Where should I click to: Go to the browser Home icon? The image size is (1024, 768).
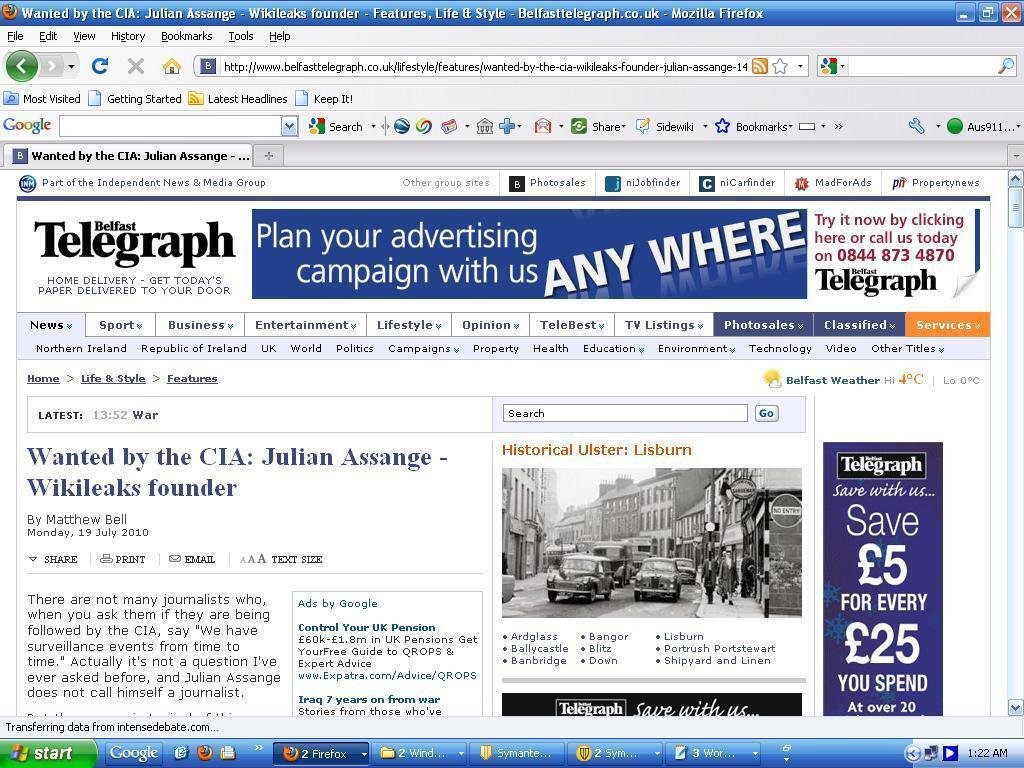[171, 66]
